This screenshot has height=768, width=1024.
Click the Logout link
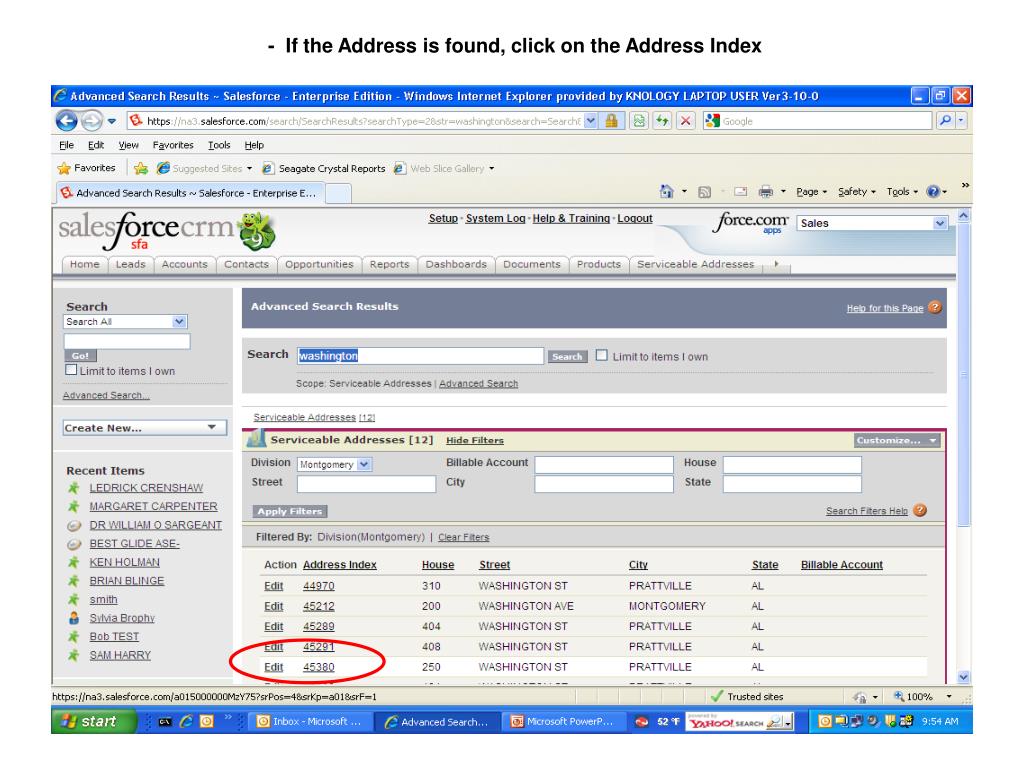coord(635,218)
